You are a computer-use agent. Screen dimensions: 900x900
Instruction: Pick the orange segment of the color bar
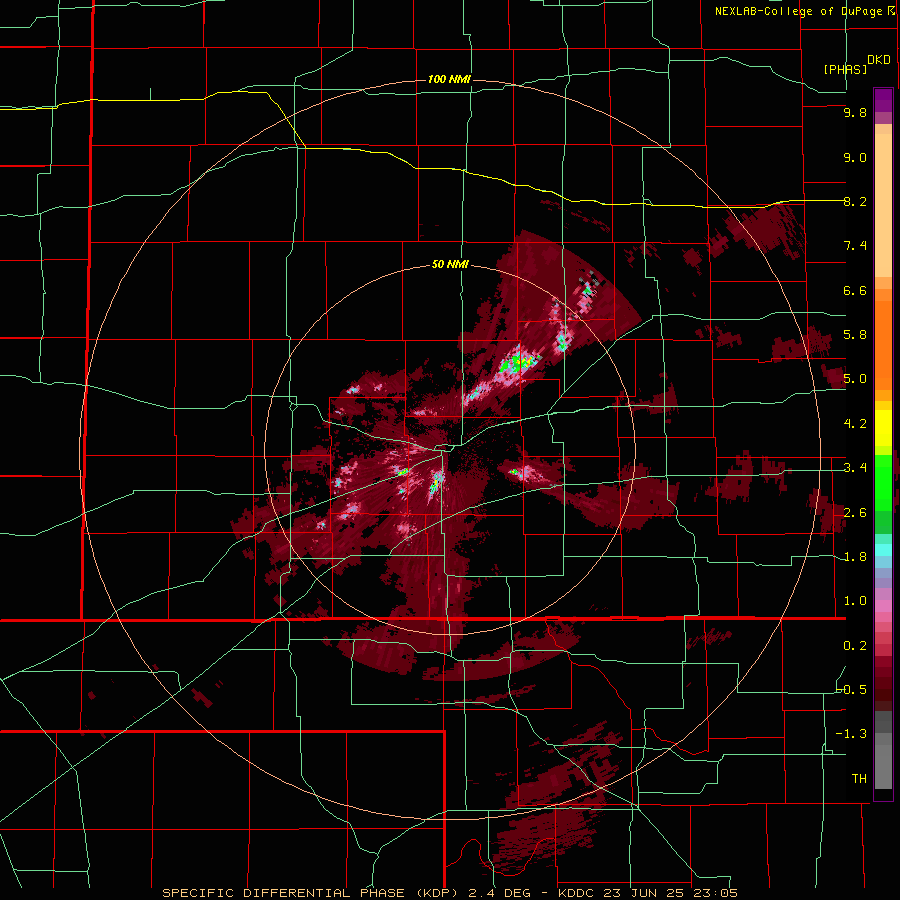point(883,344)
